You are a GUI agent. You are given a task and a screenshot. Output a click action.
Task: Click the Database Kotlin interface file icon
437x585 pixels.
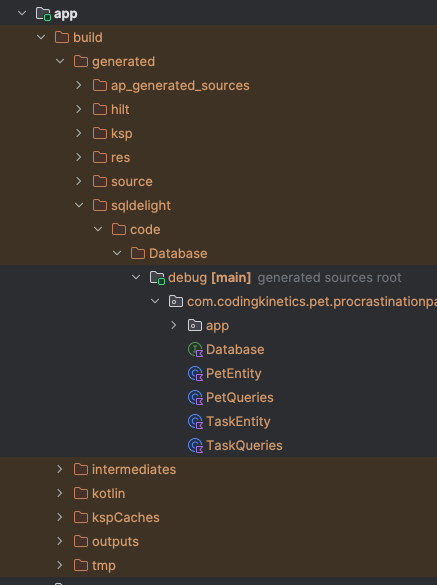point(196,350)
